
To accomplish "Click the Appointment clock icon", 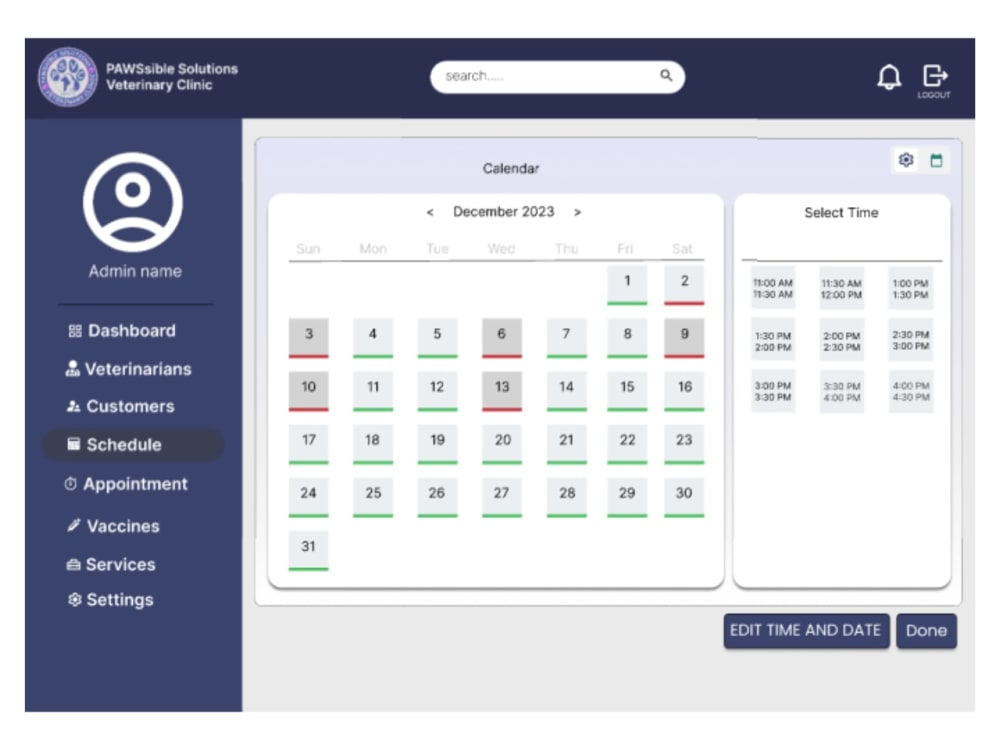I will tap(70, 484).
